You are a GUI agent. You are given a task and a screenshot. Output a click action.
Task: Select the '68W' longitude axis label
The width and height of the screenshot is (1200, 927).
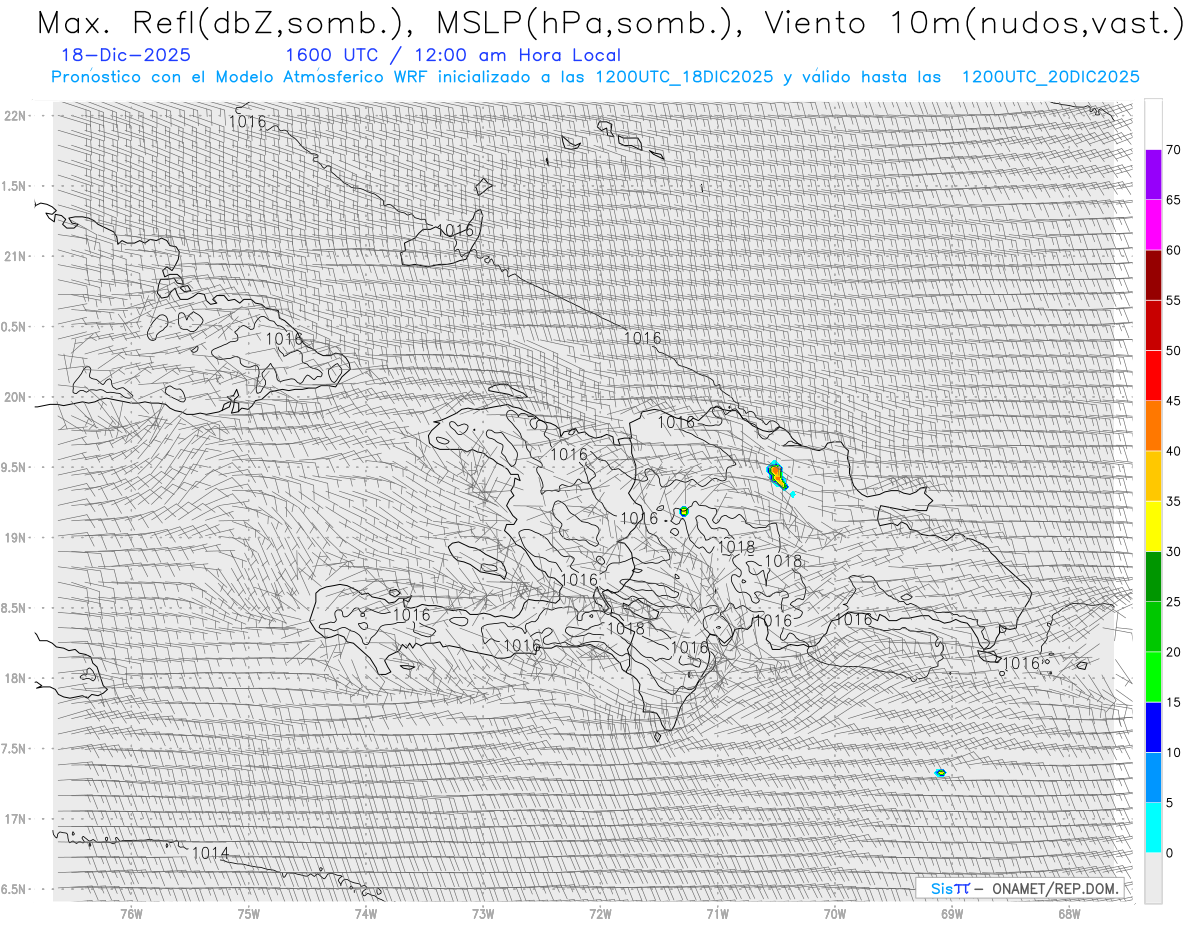click(x=1069, y=913)
